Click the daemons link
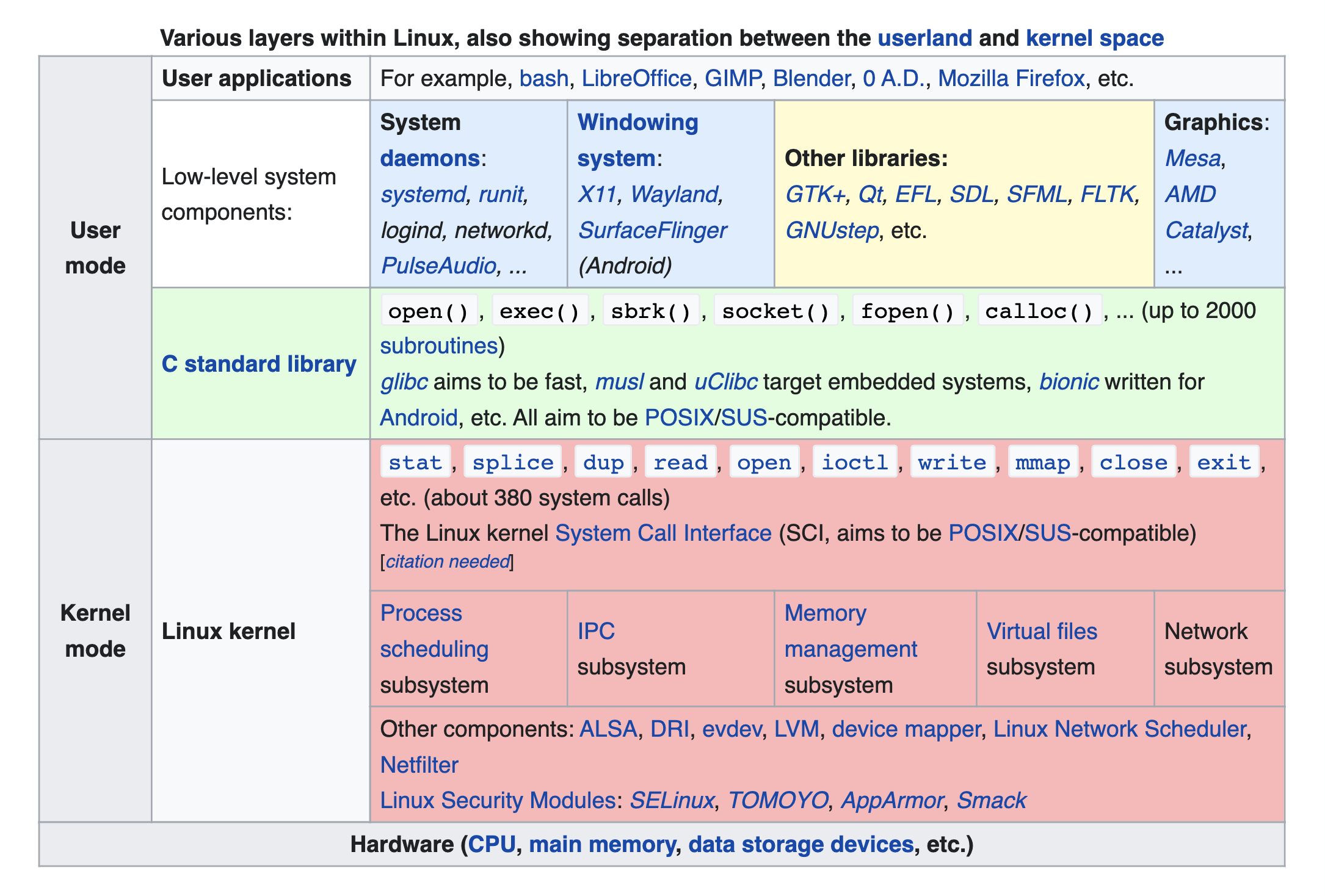The image size is (1325, 896). 430,158
